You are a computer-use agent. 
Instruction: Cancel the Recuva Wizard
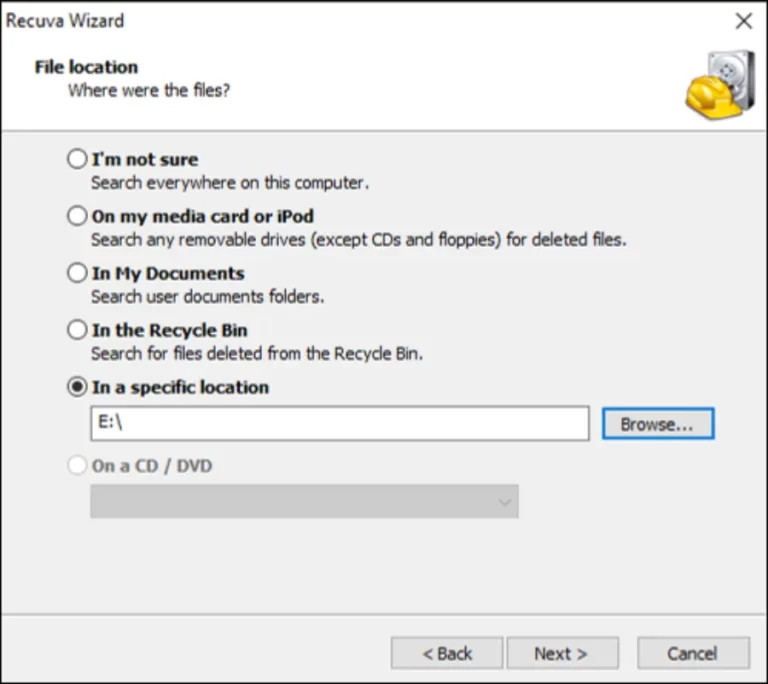coord(693,653)
